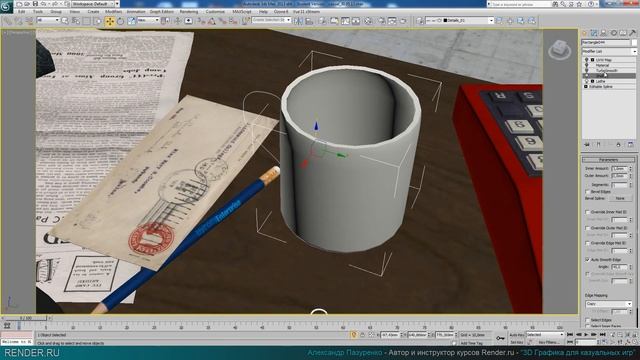Toggle the Angle Snap icon

tap(212, 21)
